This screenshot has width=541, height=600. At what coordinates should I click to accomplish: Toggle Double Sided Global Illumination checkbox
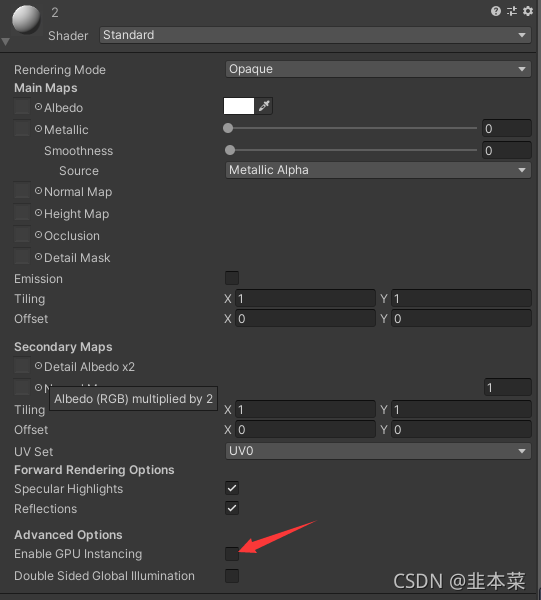(232, 576)
